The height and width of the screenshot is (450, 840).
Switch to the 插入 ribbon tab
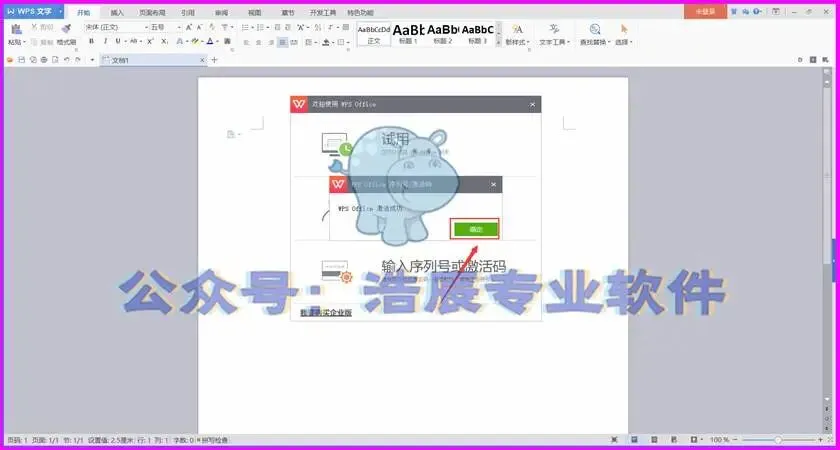117,12
